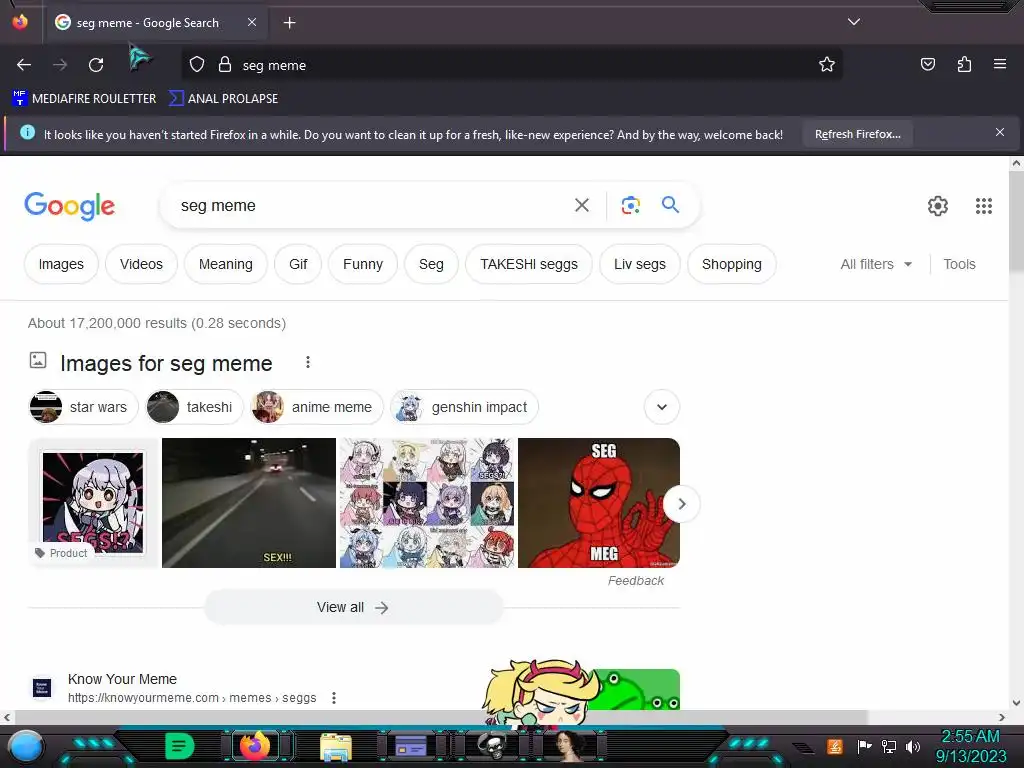Open the MEDIAFIRE ROULETTER bookmark
The image size is (1024, 768).
84,99
